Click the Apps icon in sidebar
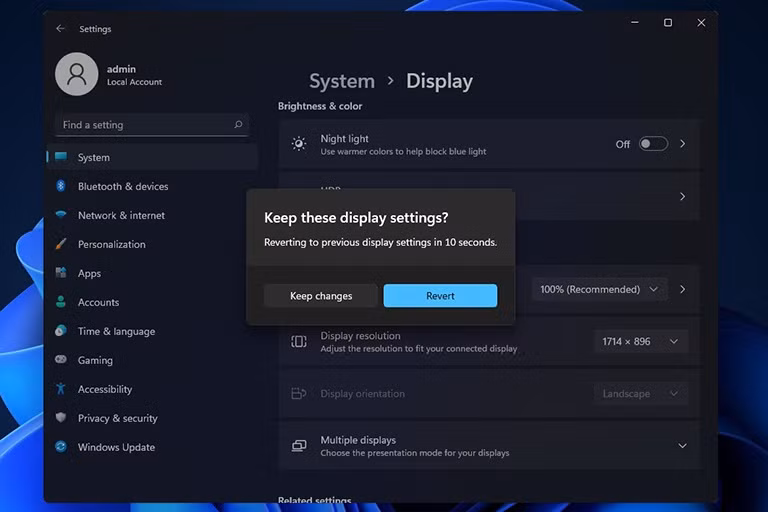768x512 pixels. (61, 272)
